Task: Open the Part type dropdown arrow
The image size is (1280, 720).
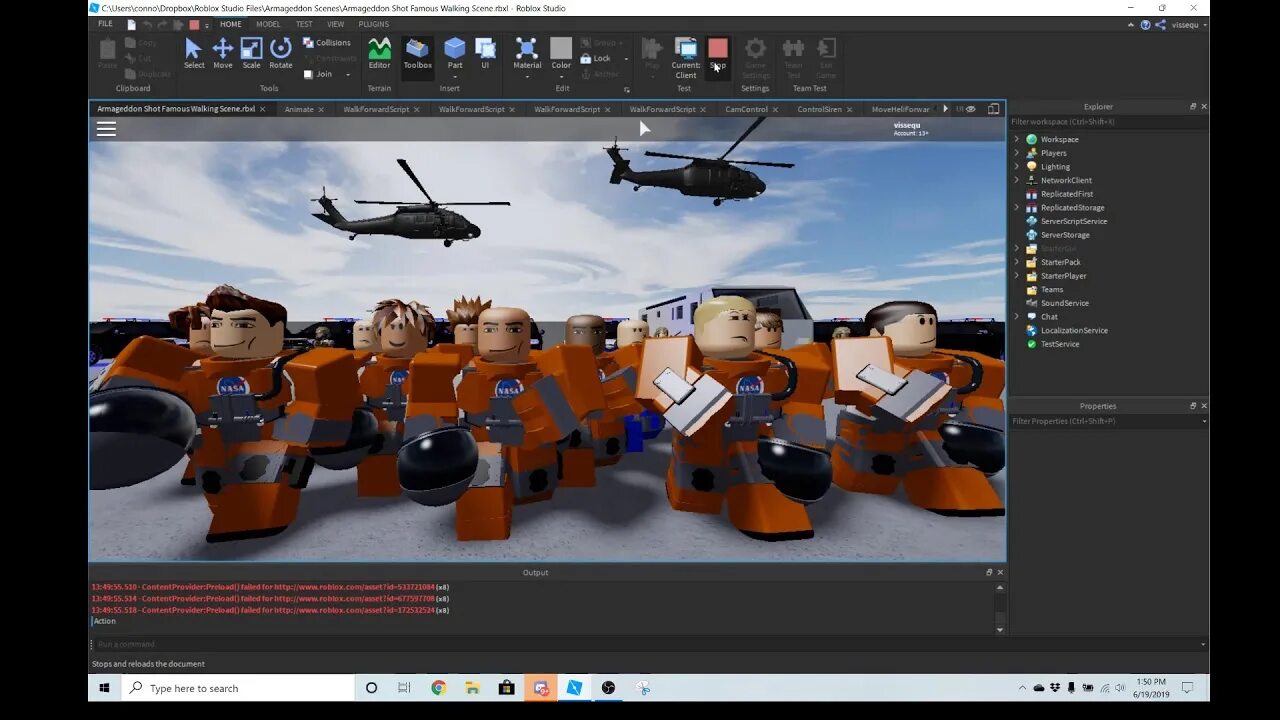Action: (455, 76)
